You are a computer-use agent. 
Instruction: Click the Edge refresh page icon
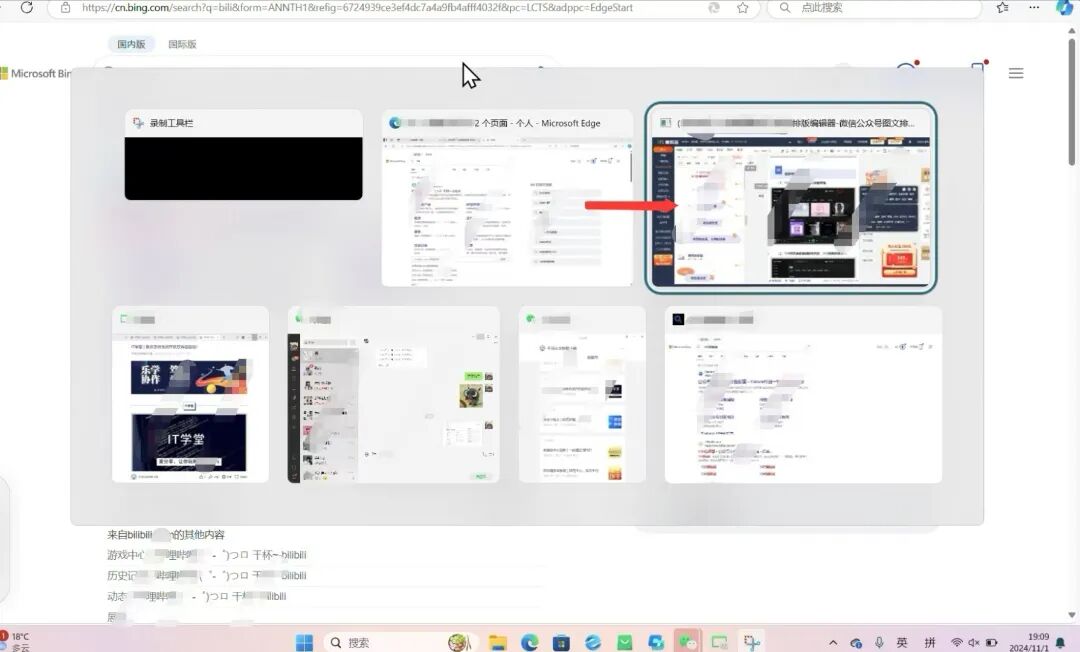click(x=26, y=8)
